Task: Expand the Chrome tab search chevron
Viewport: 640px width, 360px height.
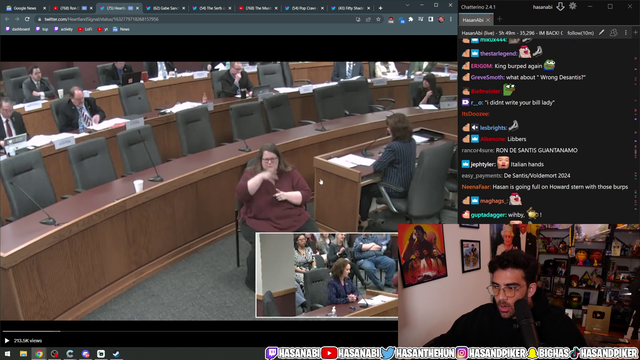Action: click(x=407, y=5)
